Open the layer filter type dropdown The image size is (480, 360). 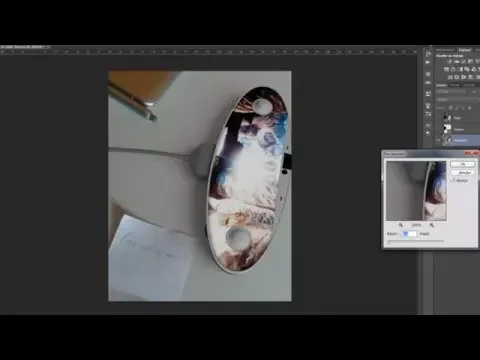[x=451, y=92]
